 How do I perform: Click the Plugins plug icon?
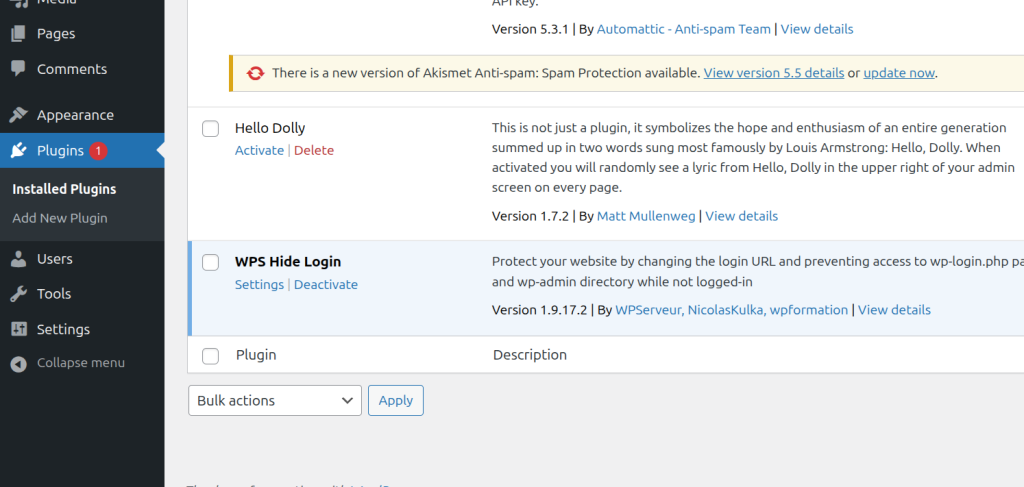click(18, 151)
